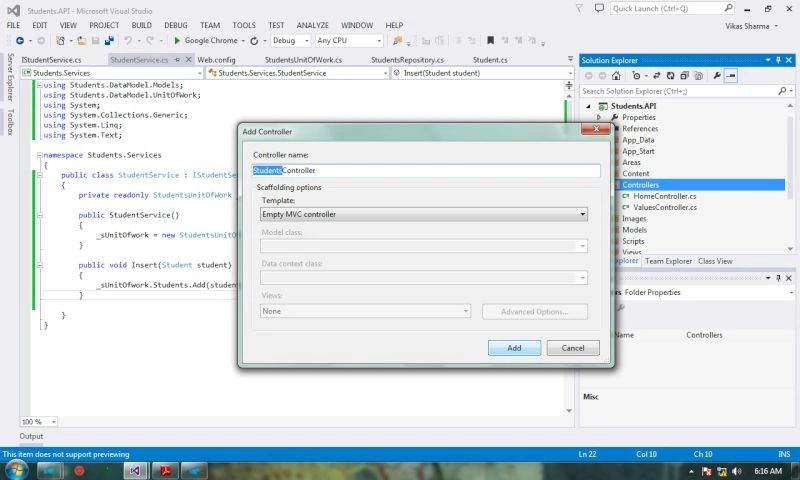Close the StudentService.cs tab
The image size is (800, 480).
click(x=188, y=60)
